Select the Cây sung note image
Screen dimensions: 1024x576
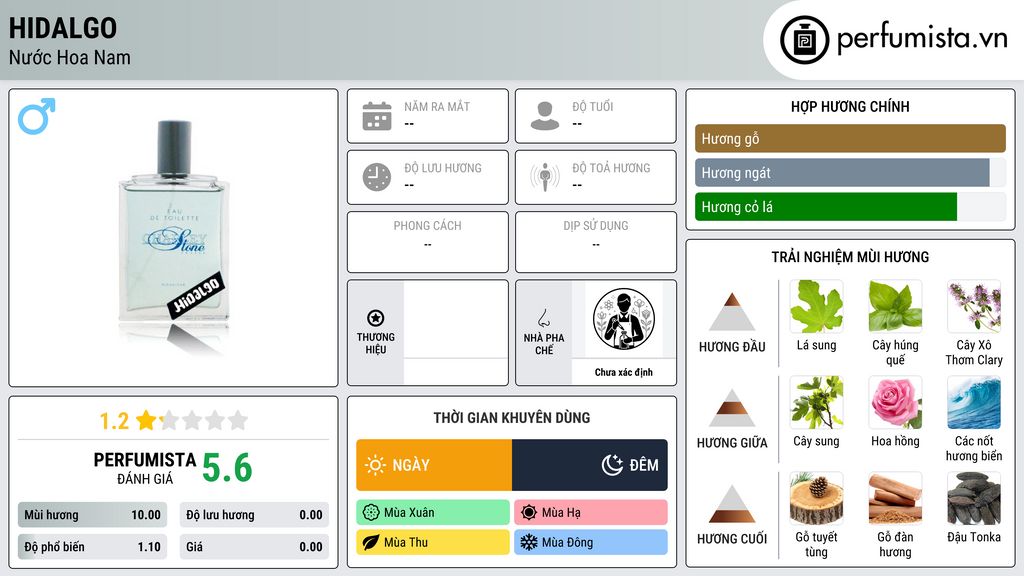(x=816, y=403)
